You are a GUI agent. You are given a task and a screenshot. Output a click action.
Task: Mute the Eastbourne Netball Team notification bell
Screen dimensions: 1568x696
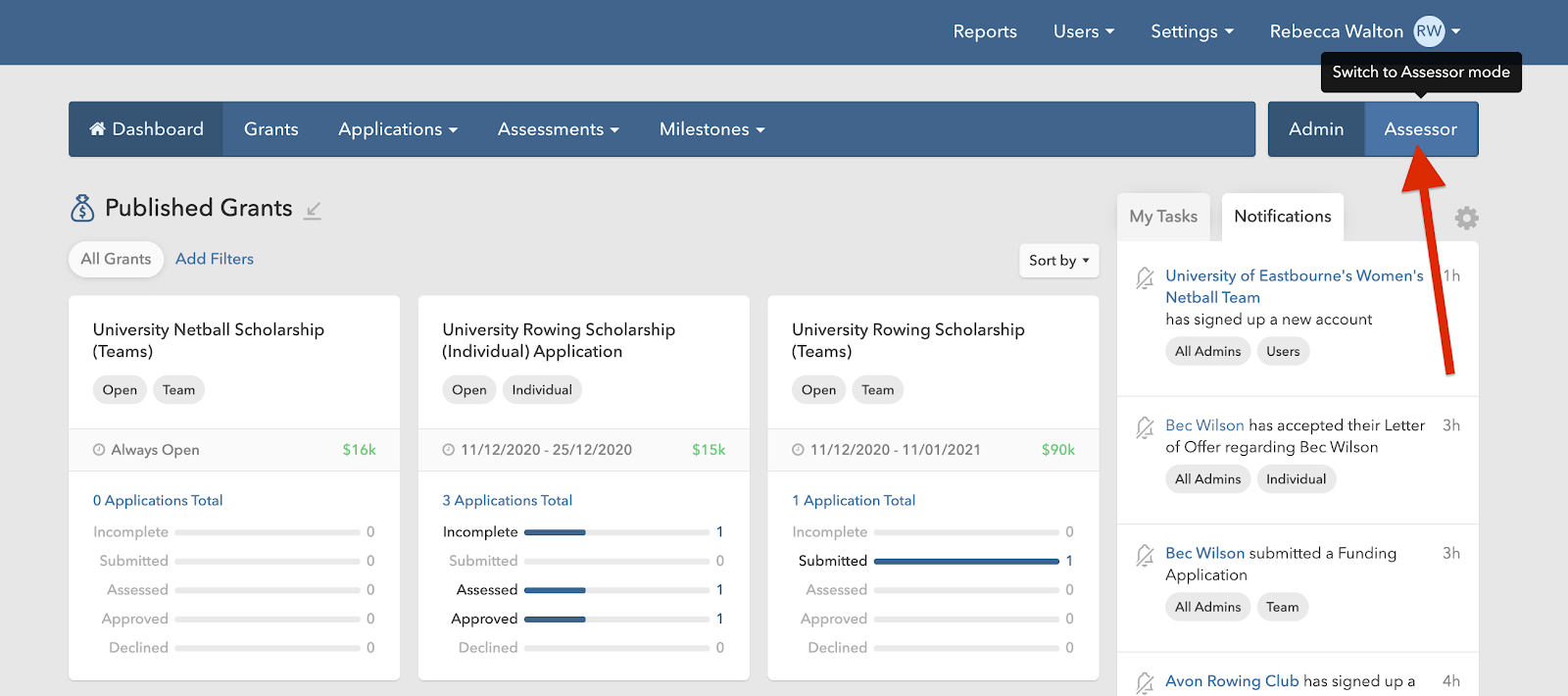1145,278
